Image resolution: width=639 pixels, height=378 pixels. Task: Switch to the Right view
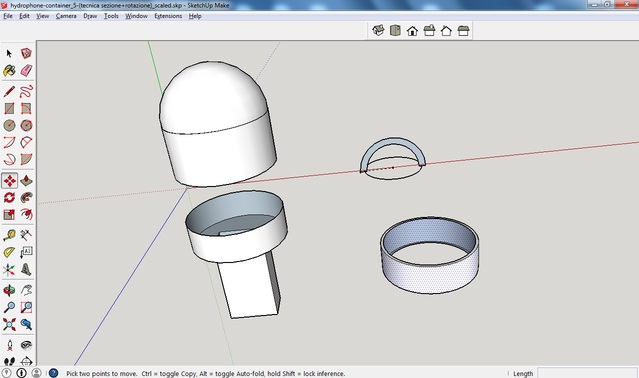pyautogui.click(x=430, y=31)
